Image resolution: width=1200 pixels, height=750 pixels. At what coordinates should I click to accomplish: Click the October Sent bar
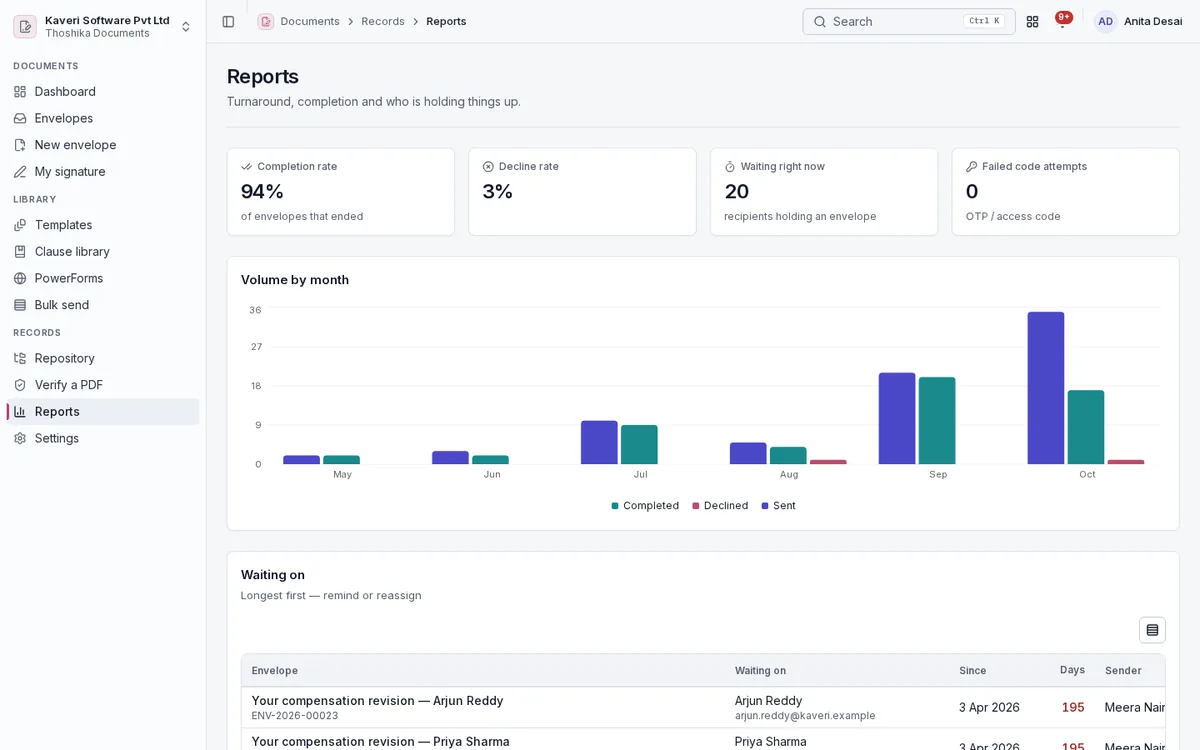(1046, 388)
